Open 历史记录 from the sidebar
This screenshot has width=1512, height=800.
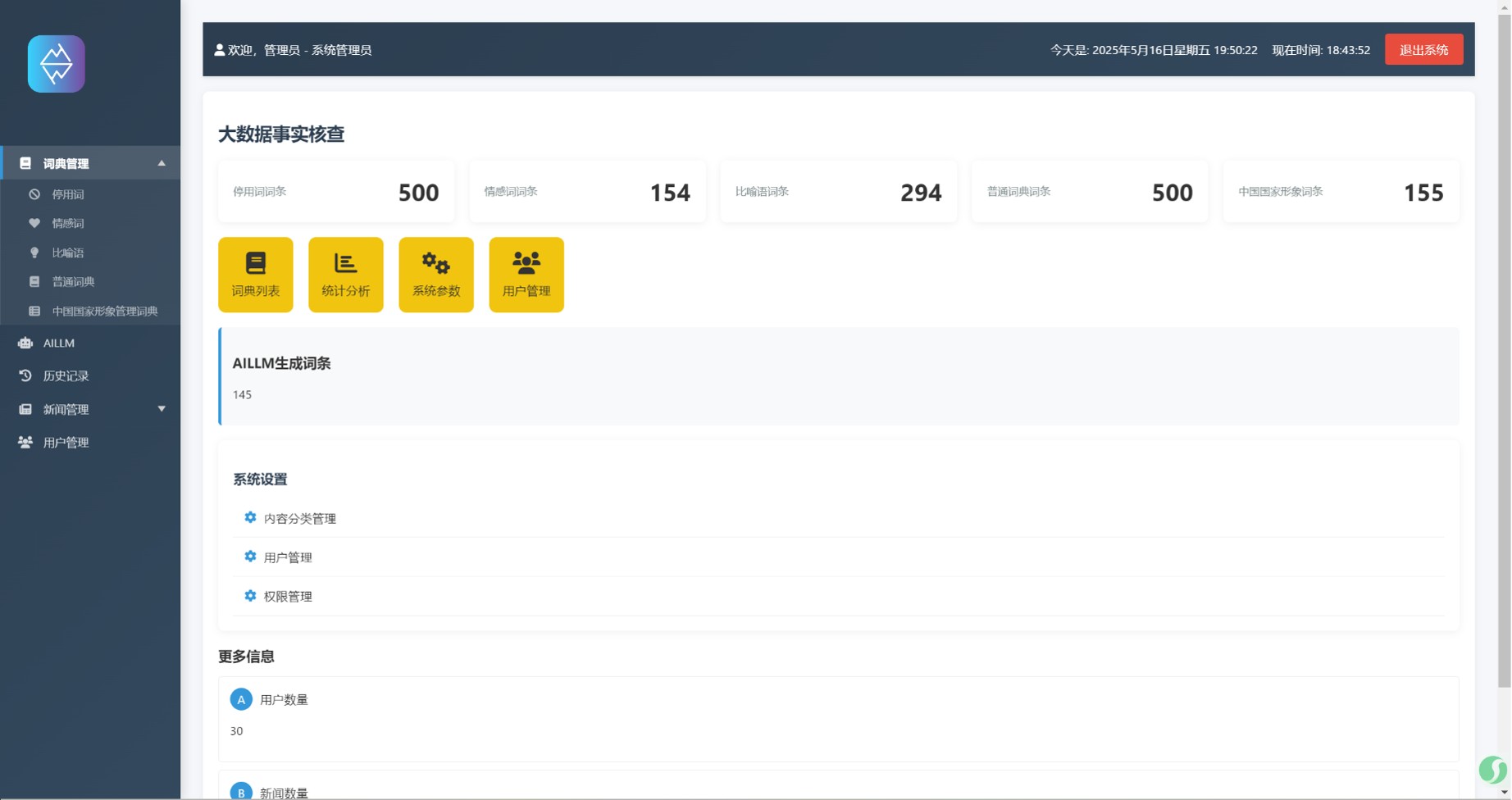pos(66,376)
